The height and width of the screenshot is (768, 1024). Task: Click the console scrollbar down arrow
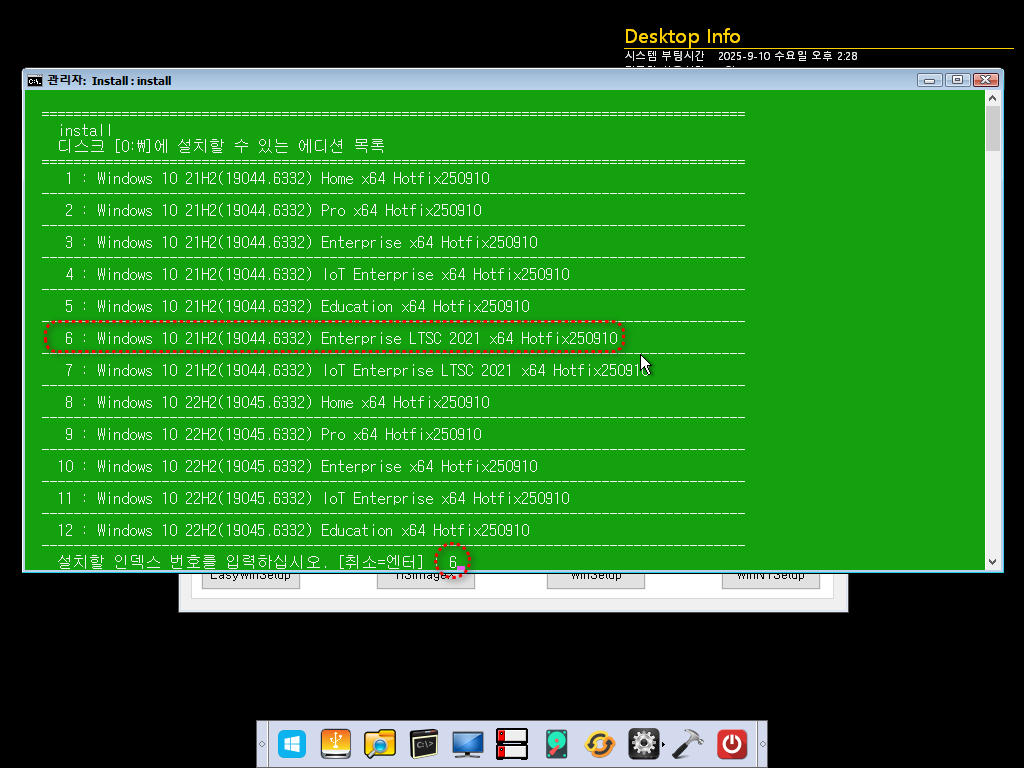point(993,562)
